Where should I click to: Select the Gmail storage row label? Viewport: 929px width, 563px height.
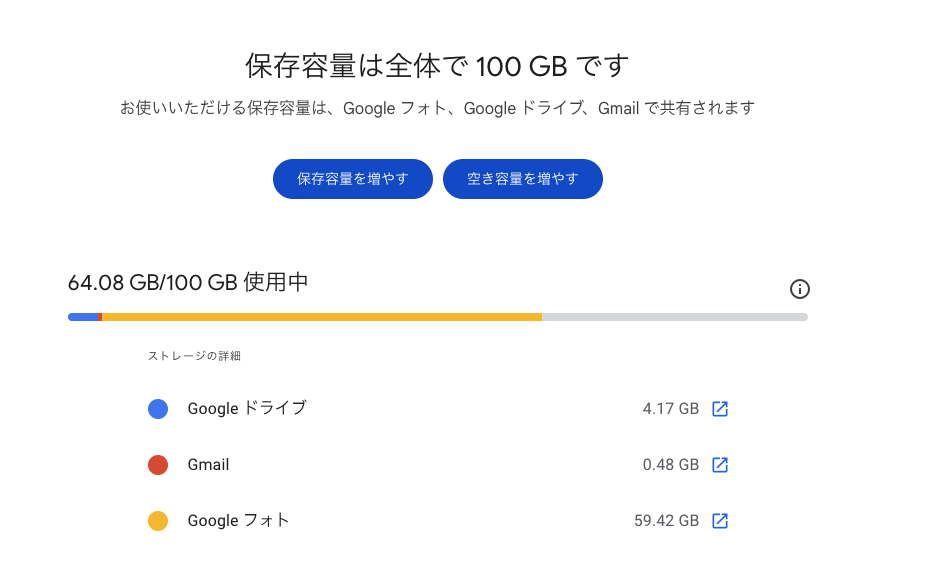click(x=208, y=465)
